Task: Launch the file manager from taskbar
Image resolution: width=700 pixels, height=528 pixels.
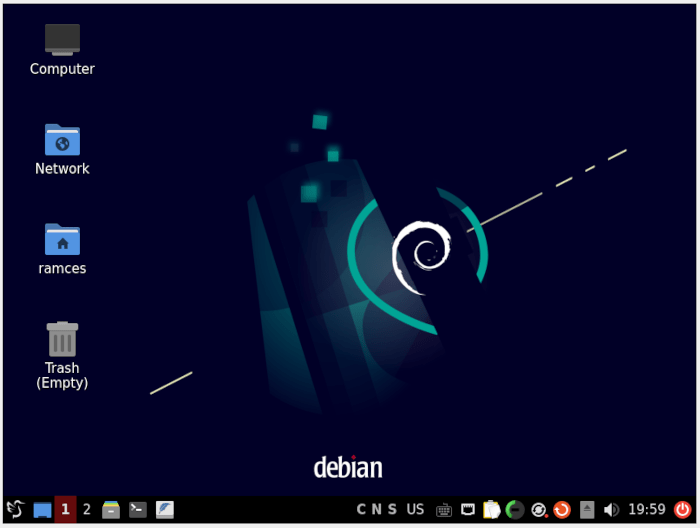Action: pyautogui.click(x=111, y=510)
